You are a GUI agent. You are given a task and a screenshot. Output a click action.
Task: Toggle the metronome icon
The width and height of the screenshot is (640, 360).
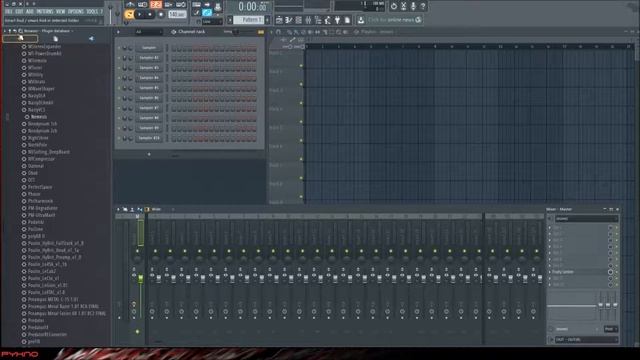130,4
